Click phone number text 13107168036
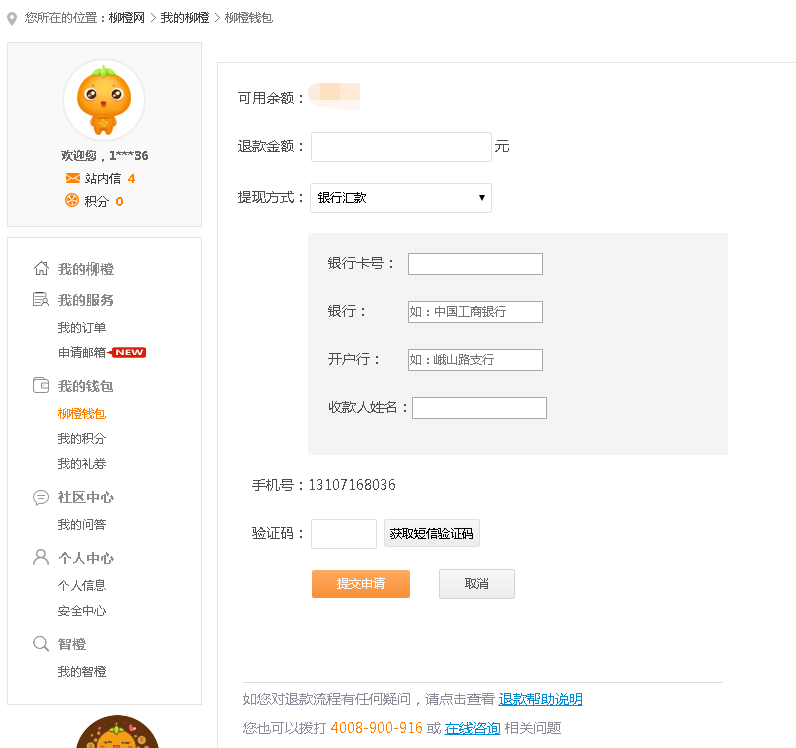 click(x=352, y=485)
